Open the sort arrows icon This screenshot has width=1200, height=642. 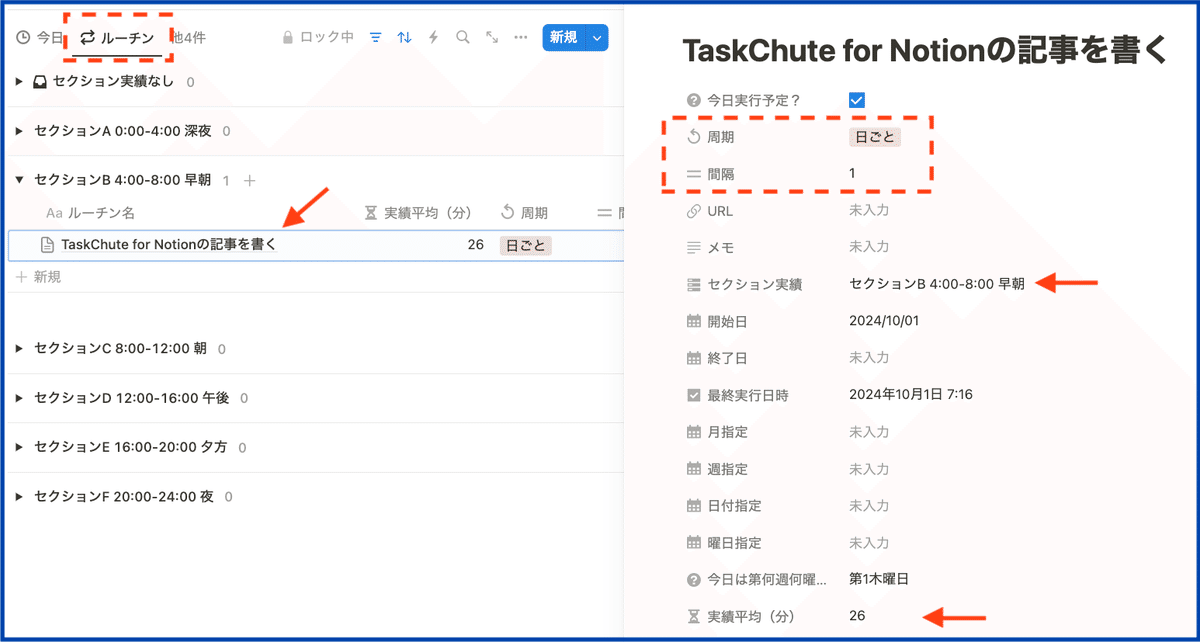(404, 37)
